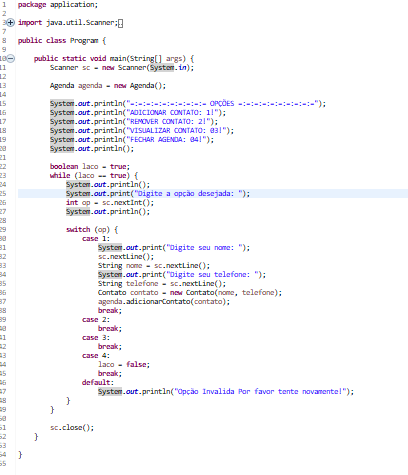
Task: Click 'switch (op) {' line
Action: click(92, 230)
